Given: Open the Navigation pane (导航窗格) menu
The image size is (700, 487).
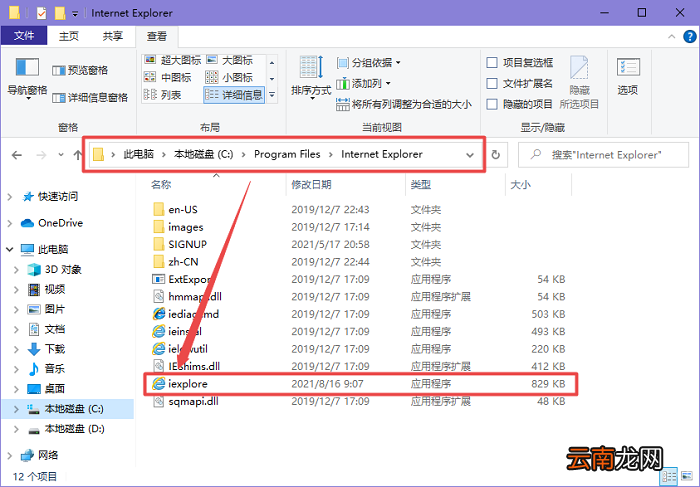Looking at the screenshot, I should tap(27, 78).
